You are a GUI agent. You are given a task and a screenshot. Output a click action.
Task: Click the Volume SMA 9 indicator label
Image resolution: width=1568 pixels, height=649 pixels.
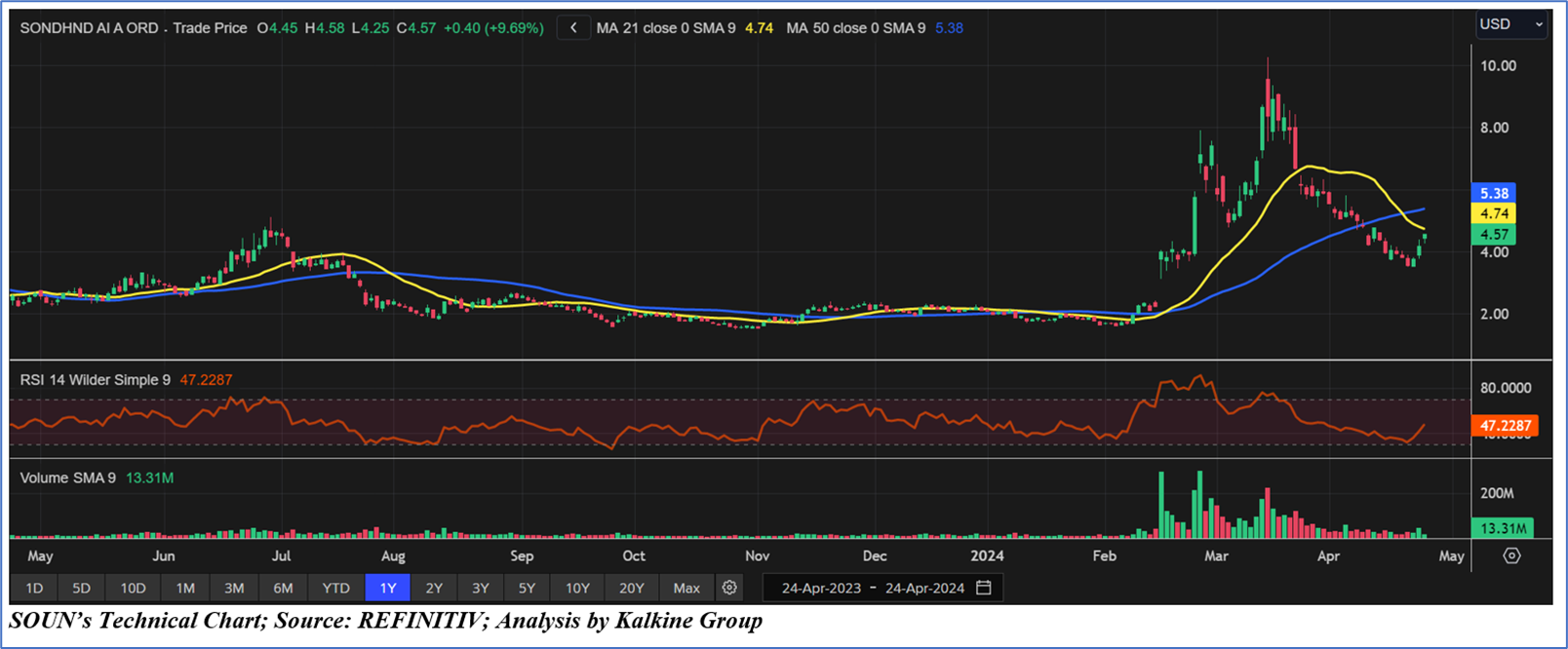pyautogui.click(x=68, y=477)
